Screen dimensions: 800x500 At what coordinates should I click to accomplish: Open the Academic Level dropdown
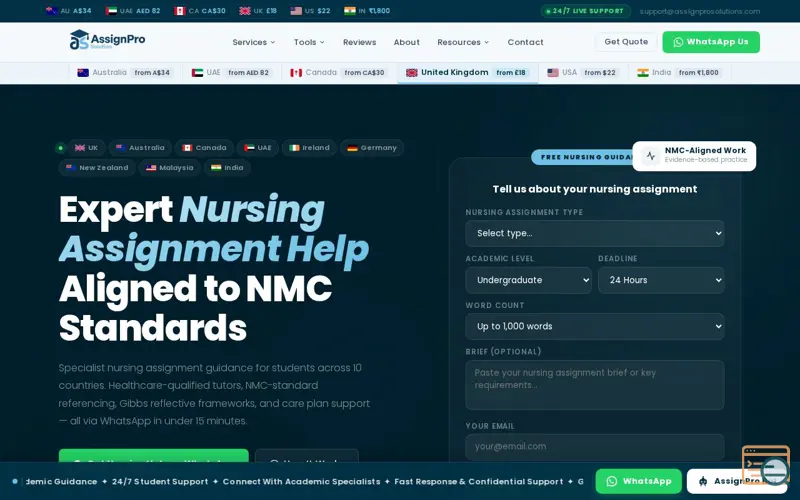tap(528, 280)
